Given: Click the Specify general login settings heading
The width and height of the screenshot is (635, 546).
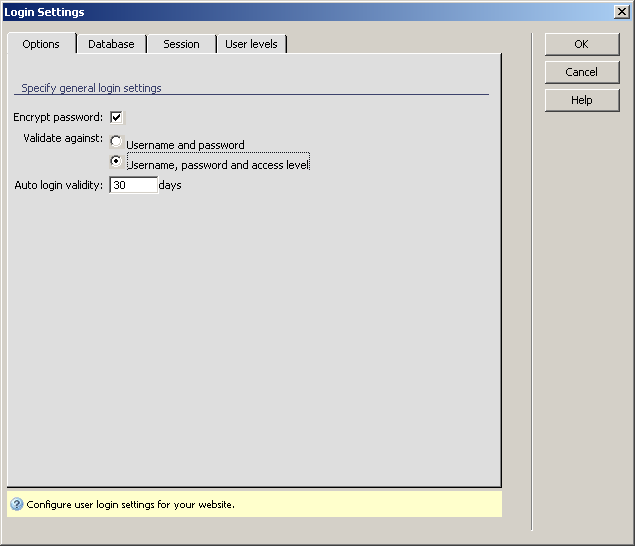Looking at the screenshot, I should [91, 88].
